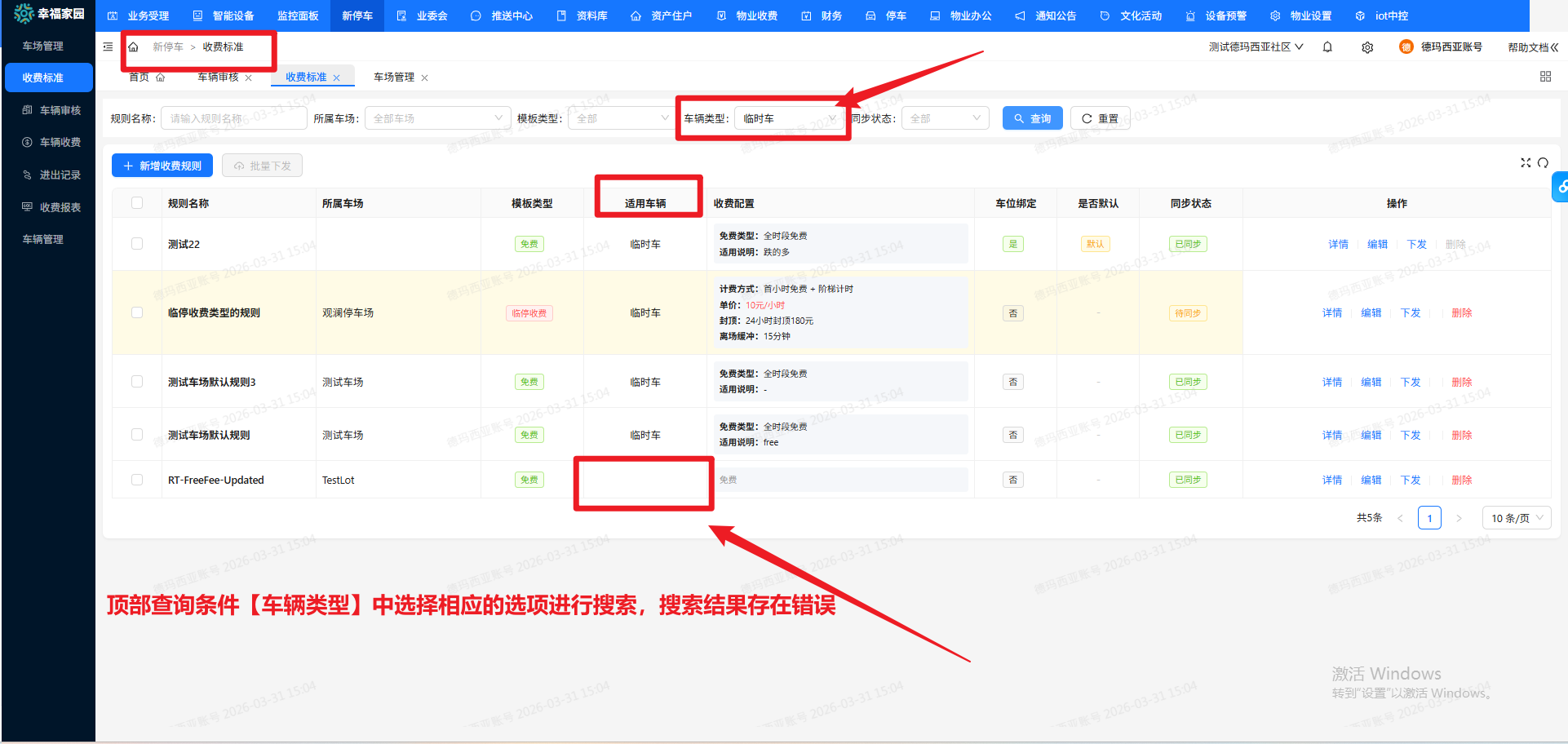Click the 查询 search button
This screenshot has height=744, width=1568.
click(1032, 118)
